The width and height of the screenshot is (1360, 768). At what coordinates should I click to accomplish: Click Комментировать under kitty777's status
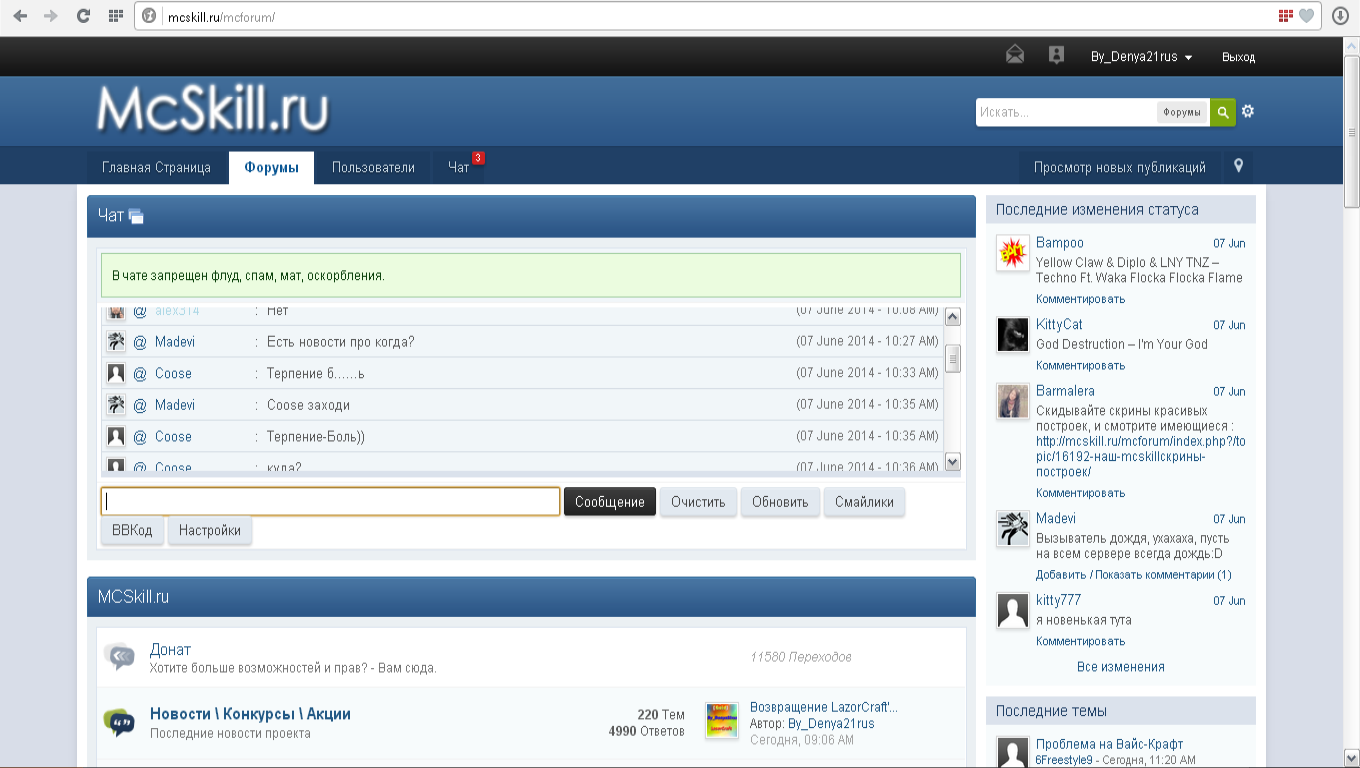pyautogui.click(x=1080, y=641)
